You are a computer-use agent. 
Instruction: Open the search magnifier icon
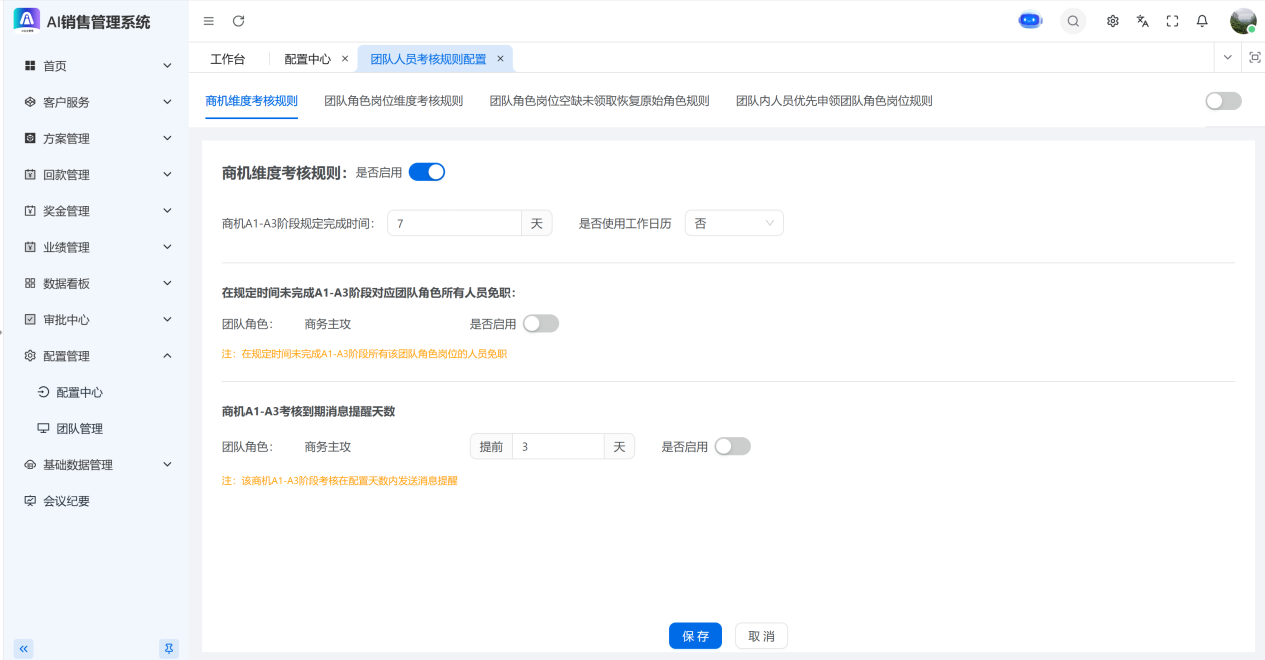[1073, 21]
